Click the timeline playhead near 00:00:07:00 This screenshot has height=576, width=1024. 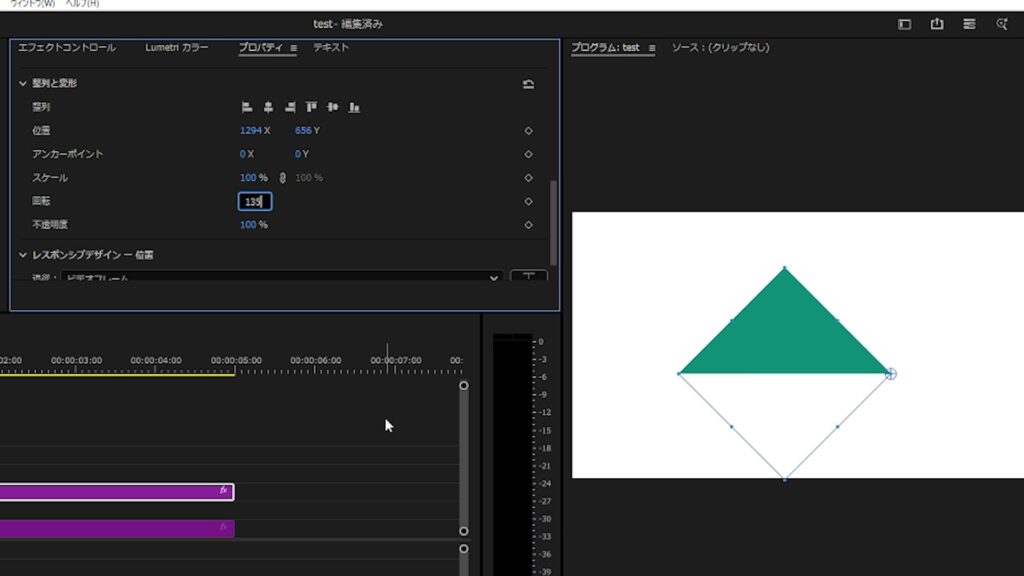coord(387,358)
